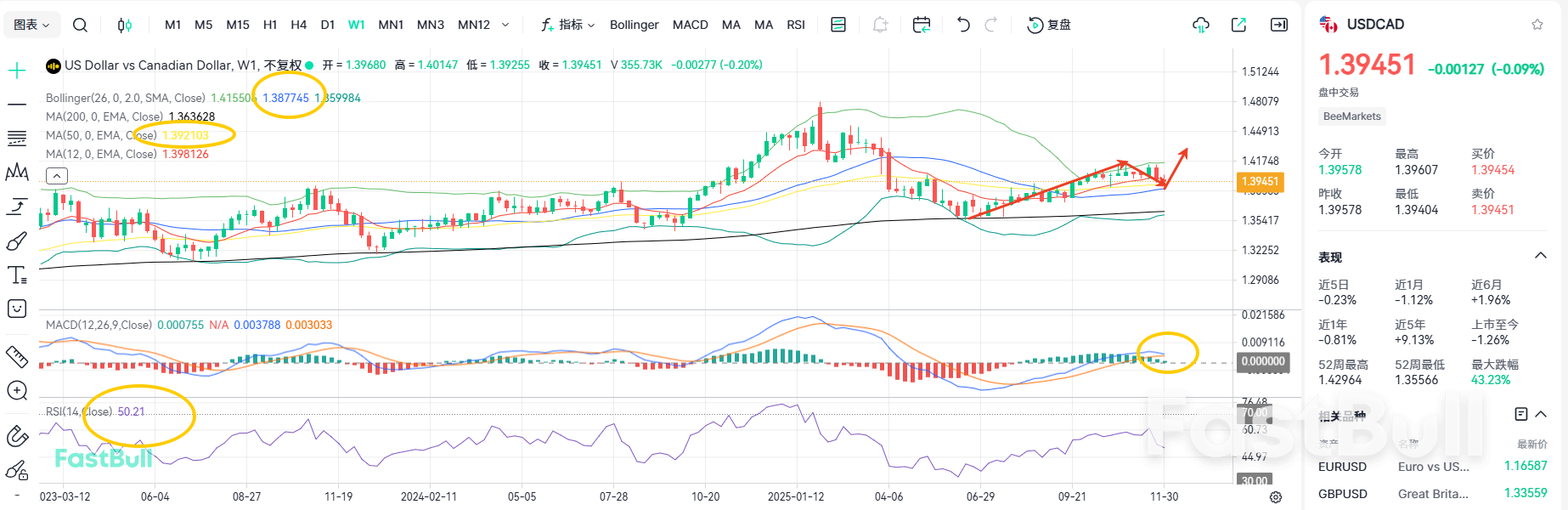
Task: Add the MACD quick indicator
Action: pyautogui.click(x=690, y=25)
